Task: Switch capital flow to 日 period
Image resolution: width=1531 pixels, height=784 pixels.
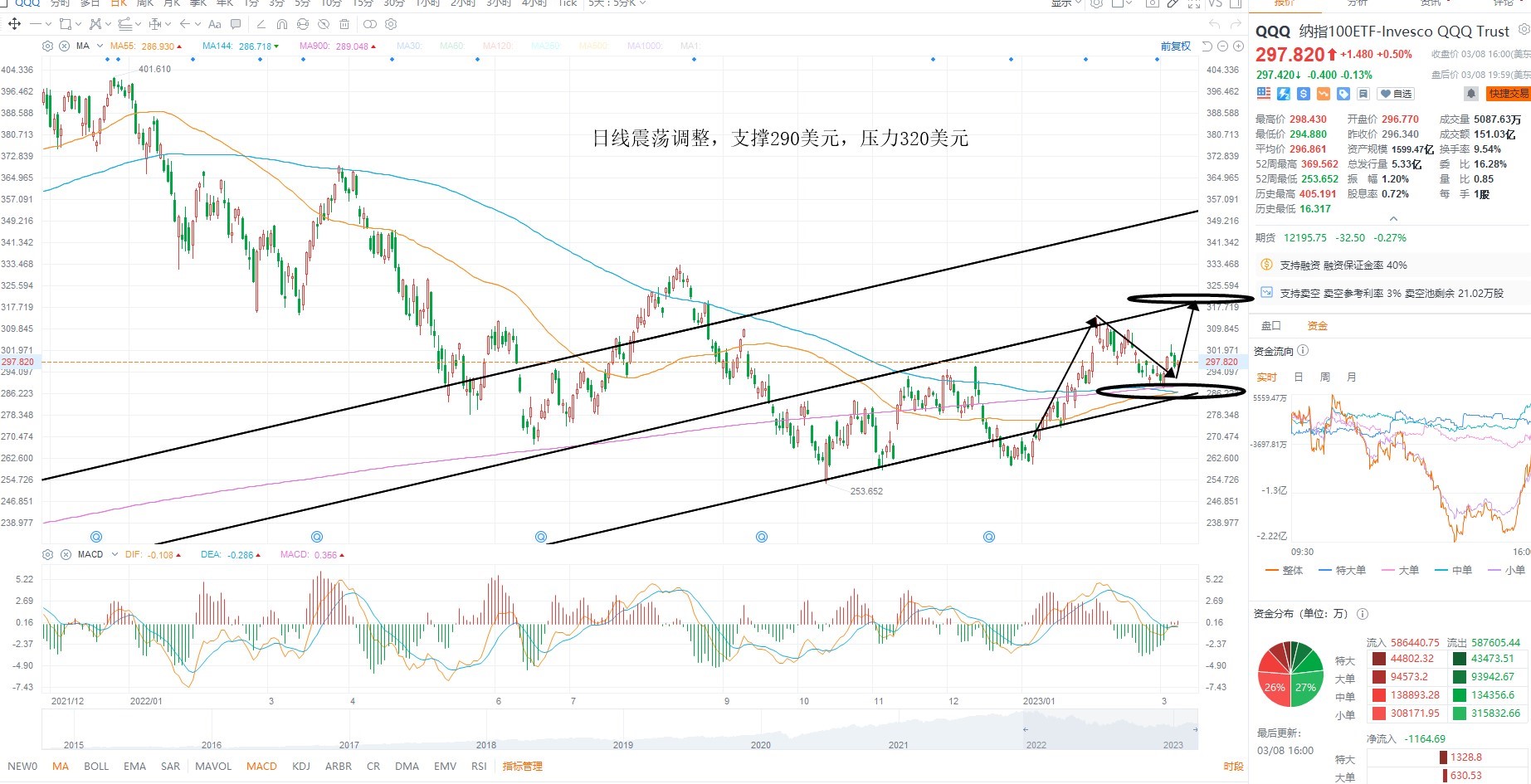Action: tap(1299, 377)
